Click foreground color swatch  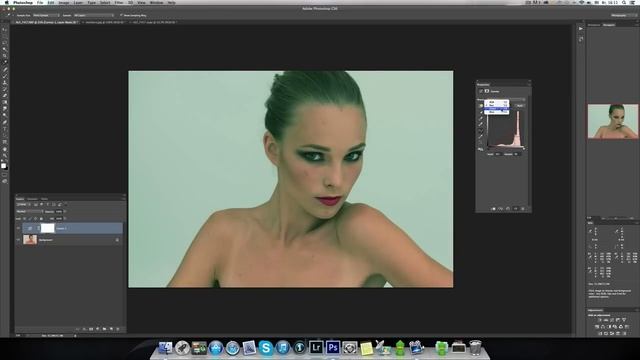3,165
